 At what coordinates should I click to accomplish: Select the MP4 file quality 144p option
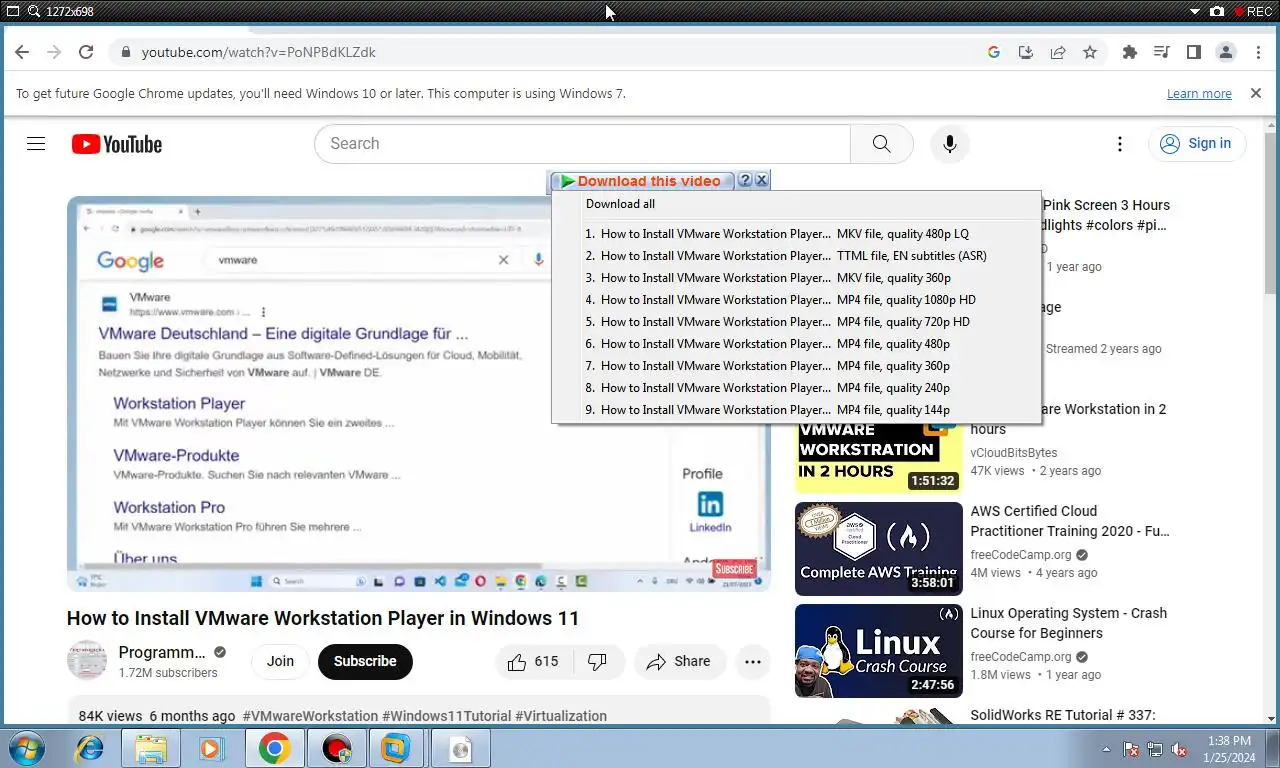[797, 410]
